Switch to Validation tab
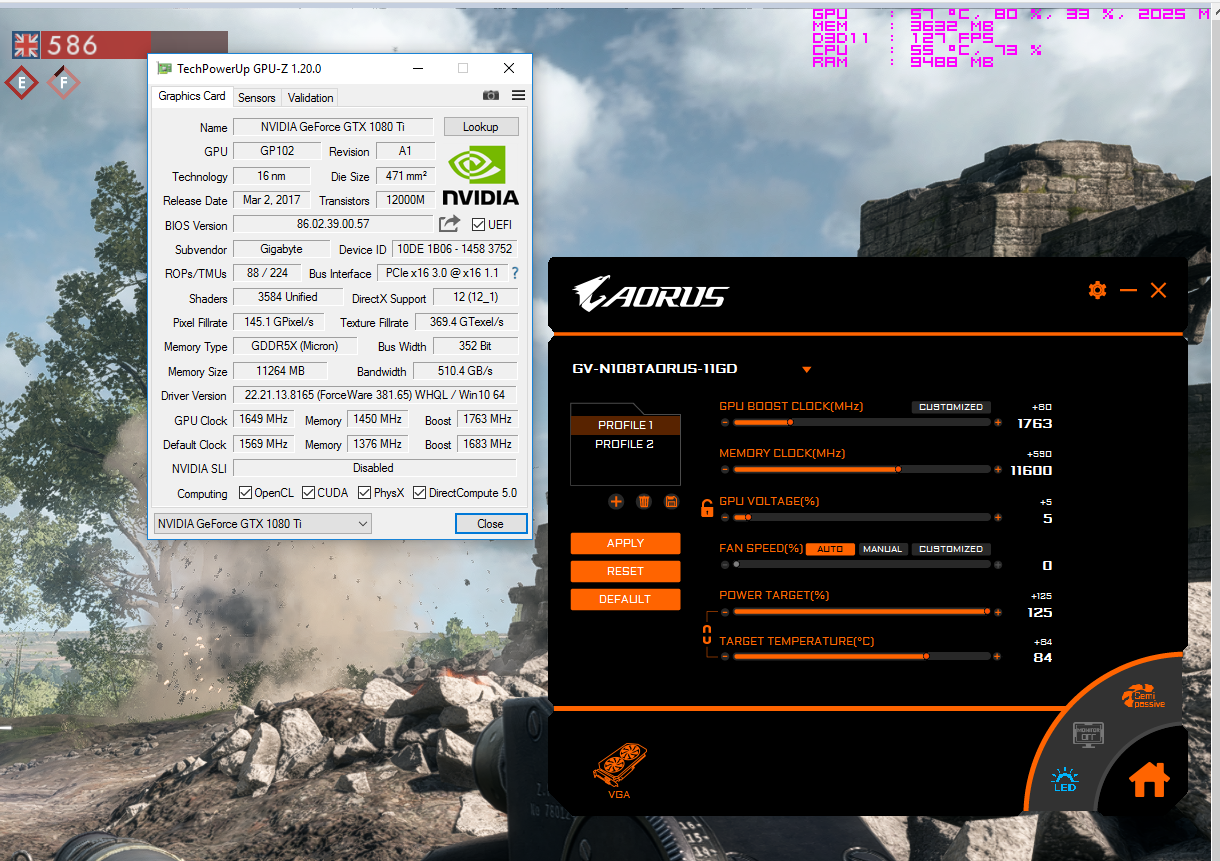Viewport: 1220px width, 861px height. coord(310,97)
